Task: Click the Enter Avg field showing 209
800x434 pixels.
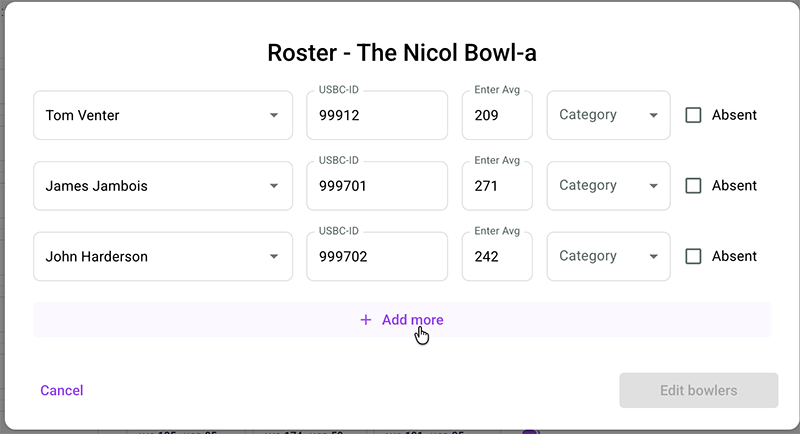Action: point(497,115)
